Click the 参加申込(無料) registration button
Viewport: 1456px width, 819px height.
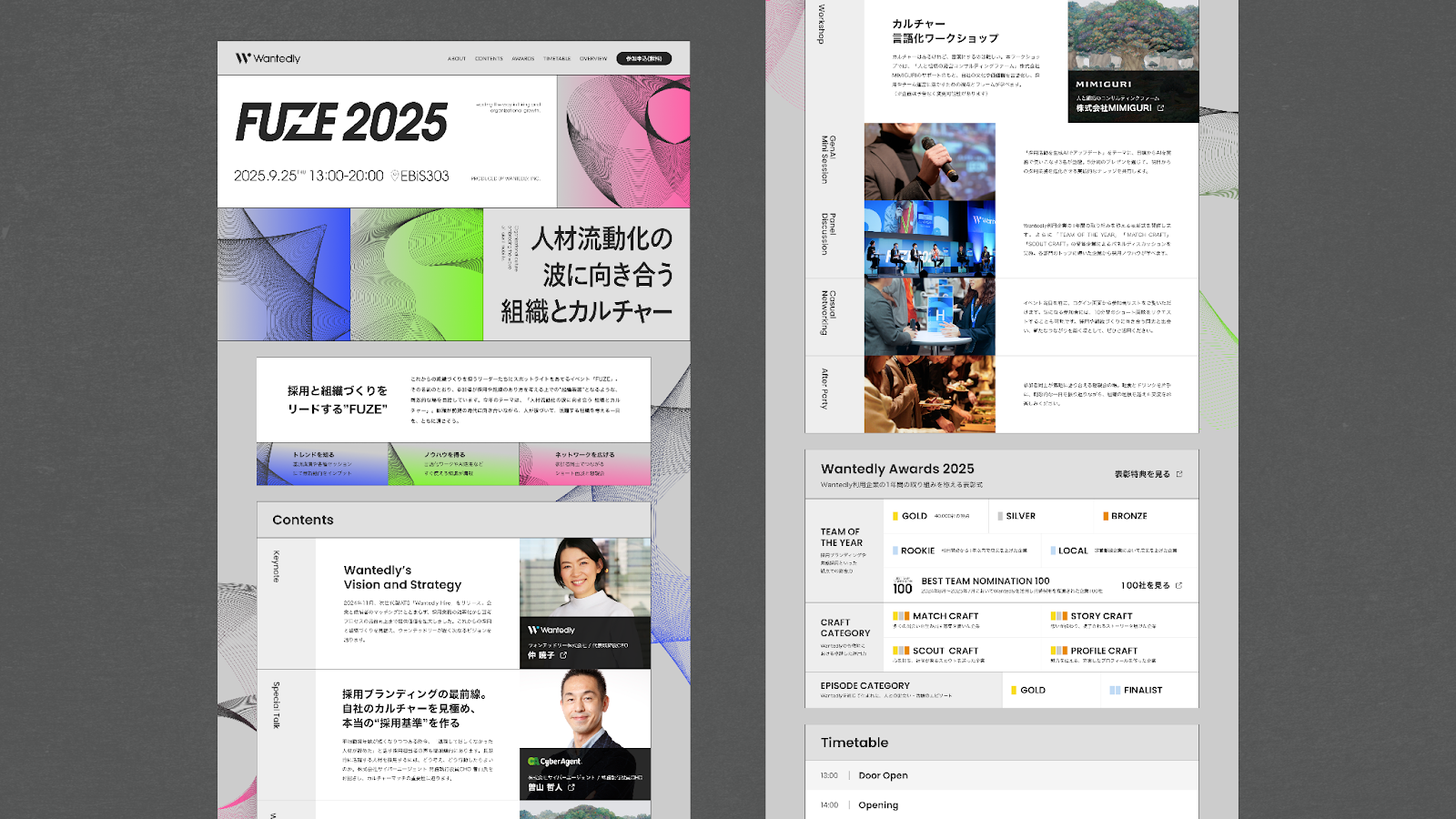click(644, 58)
